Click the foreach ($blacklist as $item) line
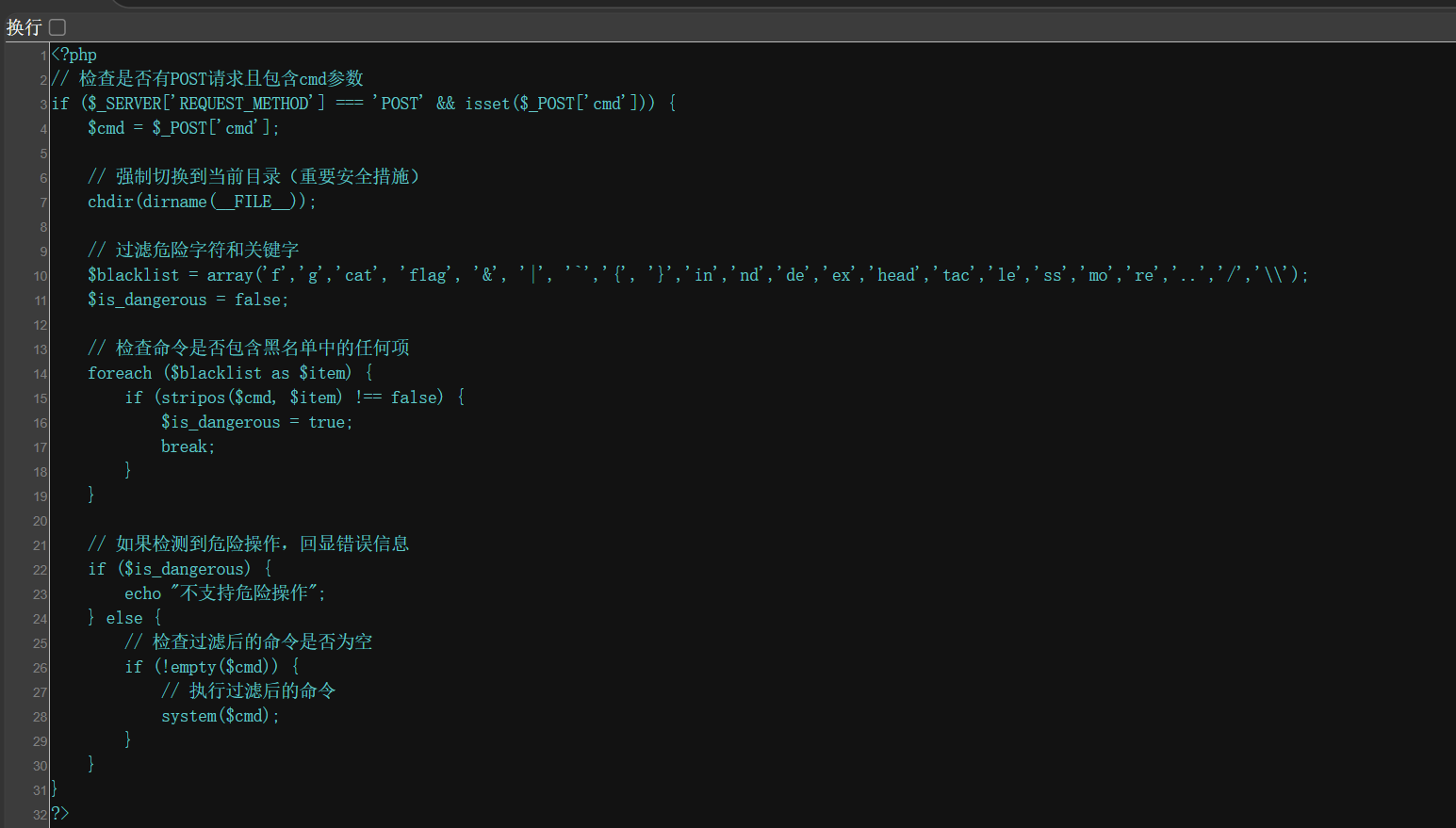The width and height of the screenshot is (1456, 828). coord(231,373)
